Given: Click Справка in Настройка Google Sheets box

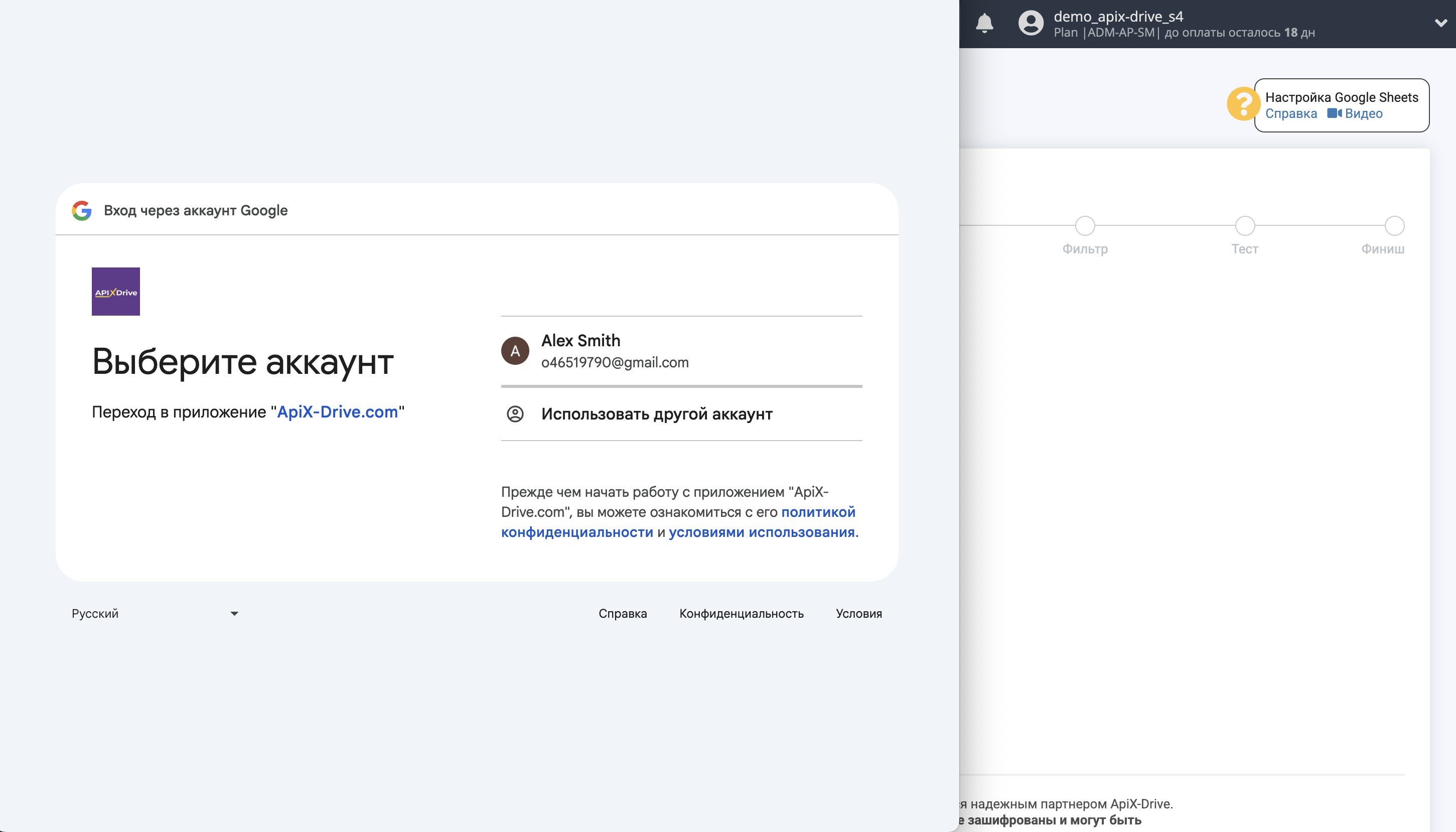Looking at the screenshot, I should (x=1292, y=114).
